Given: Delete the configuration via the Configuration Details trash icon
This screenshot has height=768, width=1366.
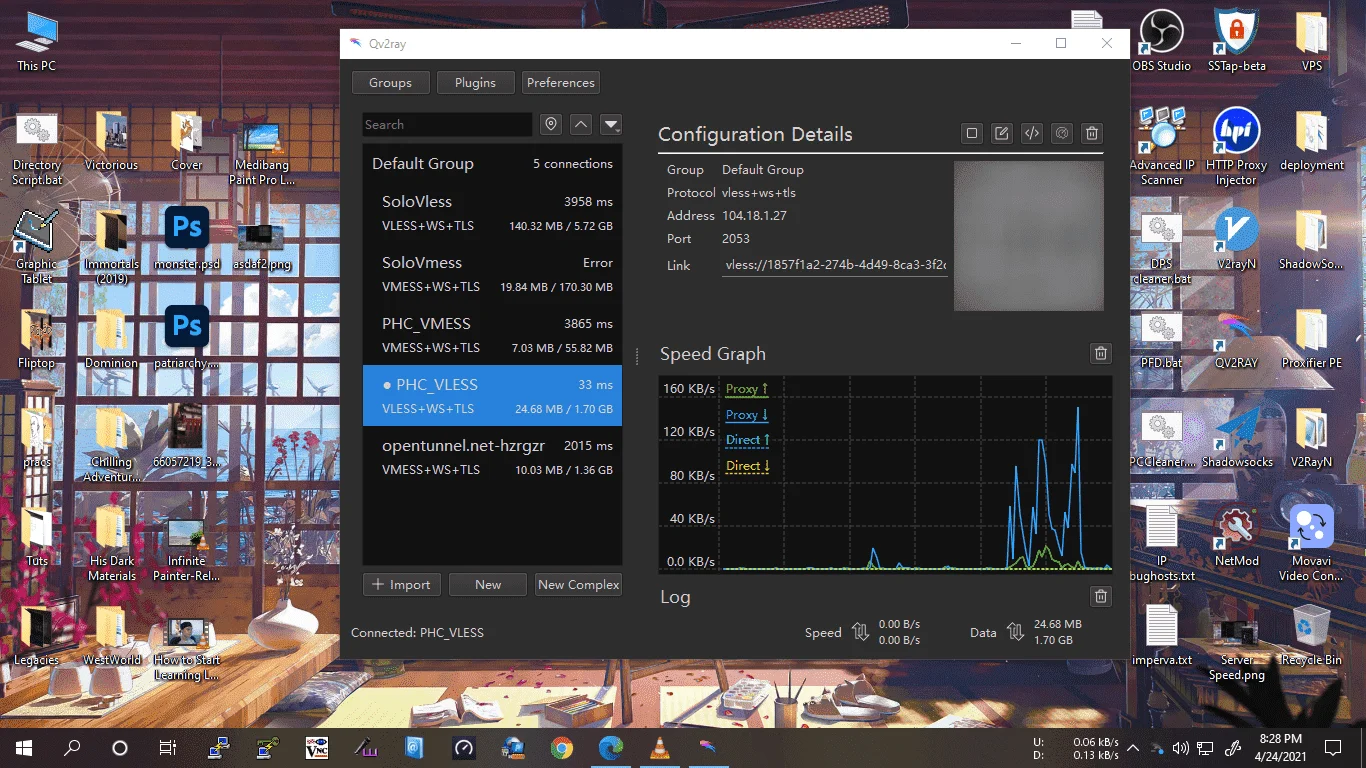Looking at the screenshot, I should coord(1092,133).
